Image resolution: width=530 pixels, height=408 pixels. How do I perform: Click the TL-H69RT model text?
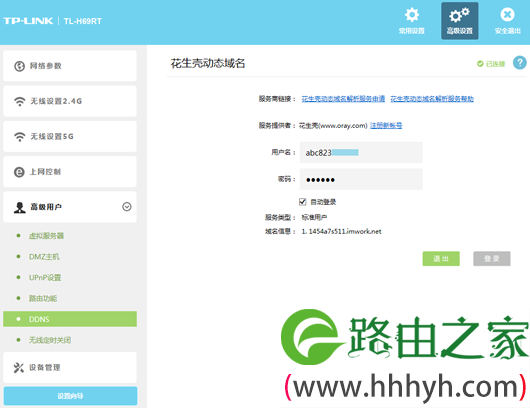[82, 21]
